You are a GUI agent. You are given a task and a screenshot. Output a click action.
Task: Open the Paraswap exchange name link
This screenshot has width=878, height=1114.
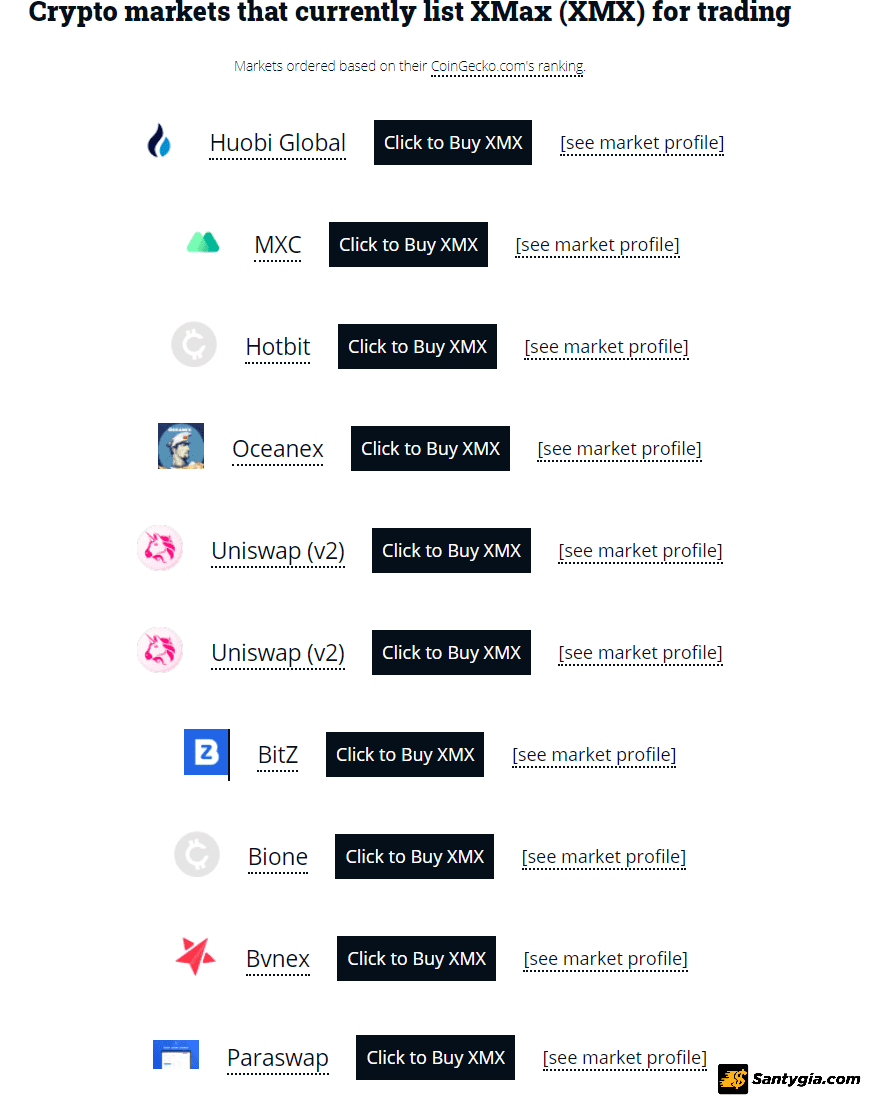tap(278, 1058)
